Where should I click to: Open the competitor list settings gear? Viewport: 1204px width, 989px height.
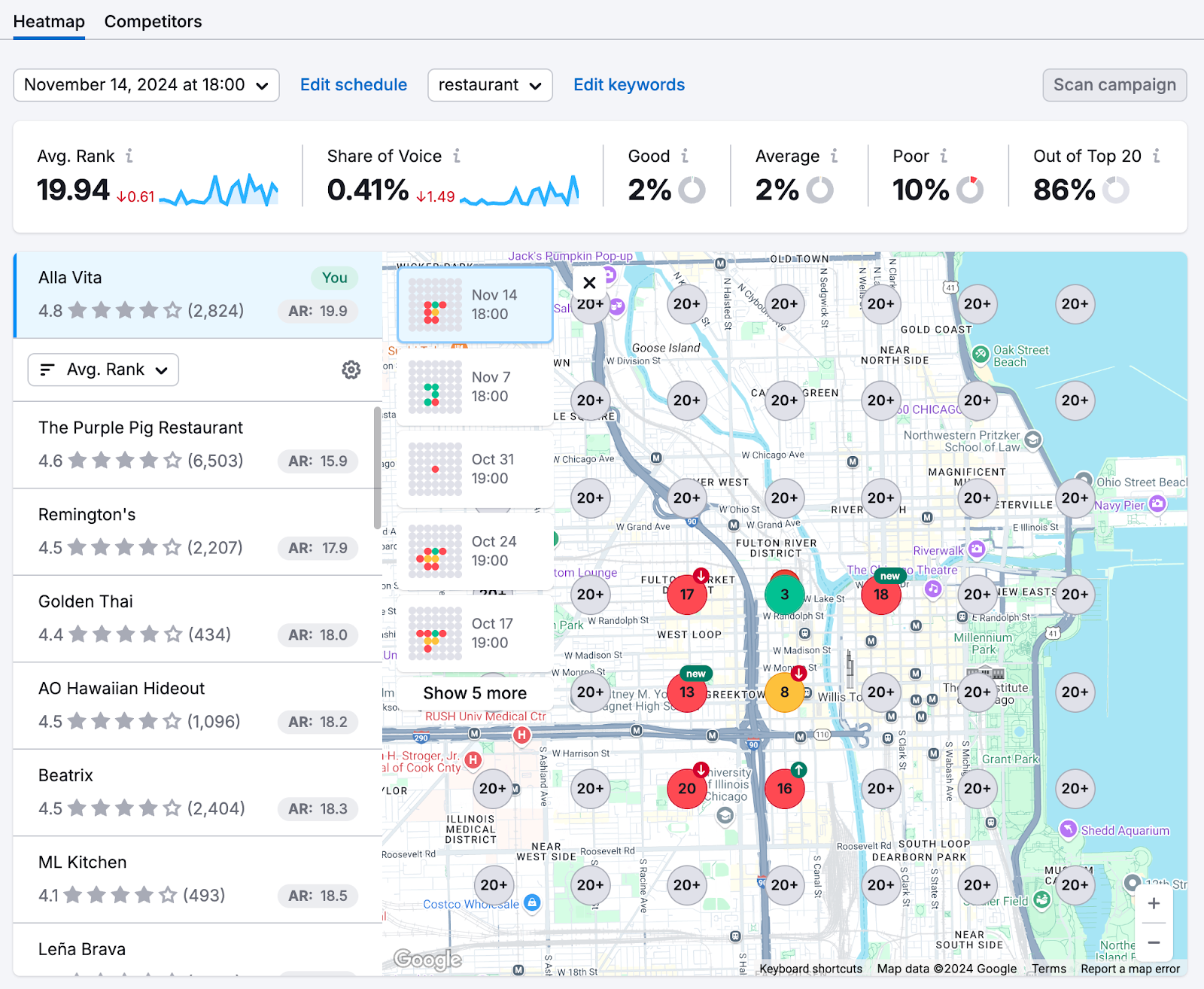pyautogui.click(x=351, y=370)
